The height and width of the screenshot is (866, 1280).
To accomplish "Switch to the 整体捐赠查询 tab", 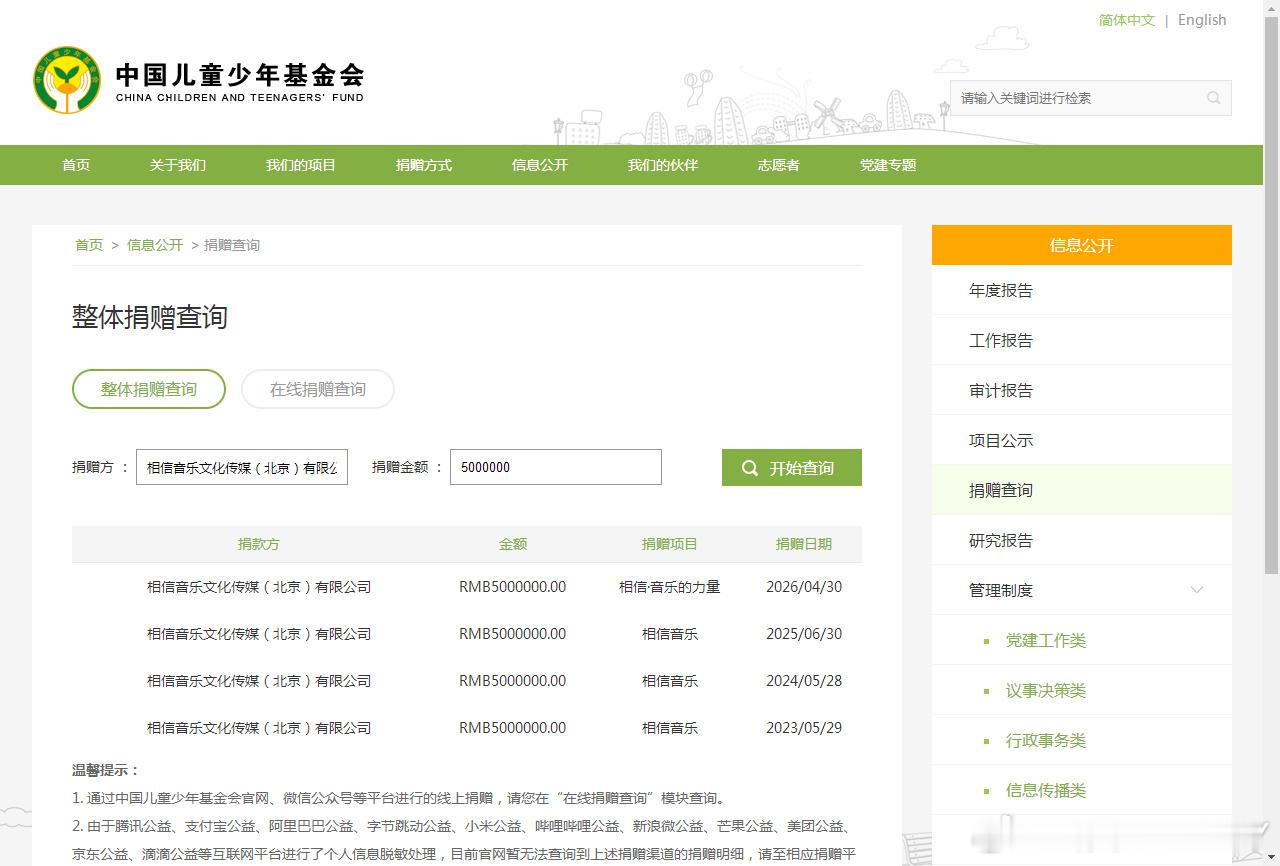I will [149, 389].
